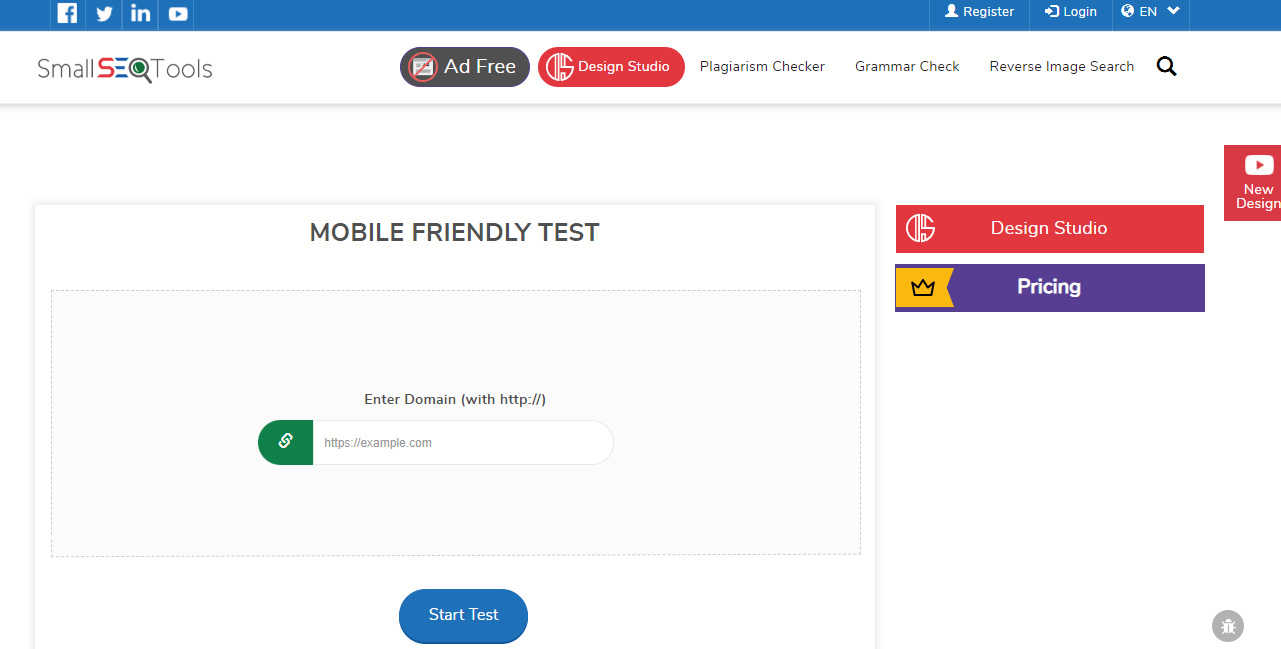Open the Register link
Viewport: 1281px width, 649px height.
[x=978, y=11]
